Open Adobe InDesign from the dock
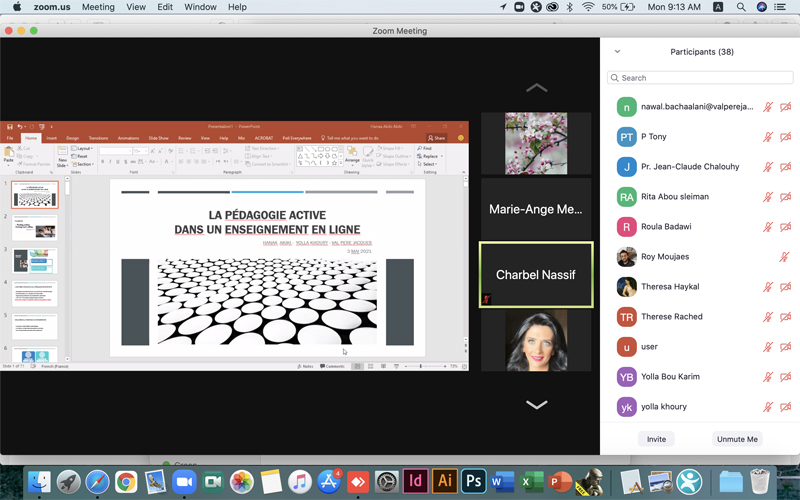800x500 pixels. tap(416, 481)
